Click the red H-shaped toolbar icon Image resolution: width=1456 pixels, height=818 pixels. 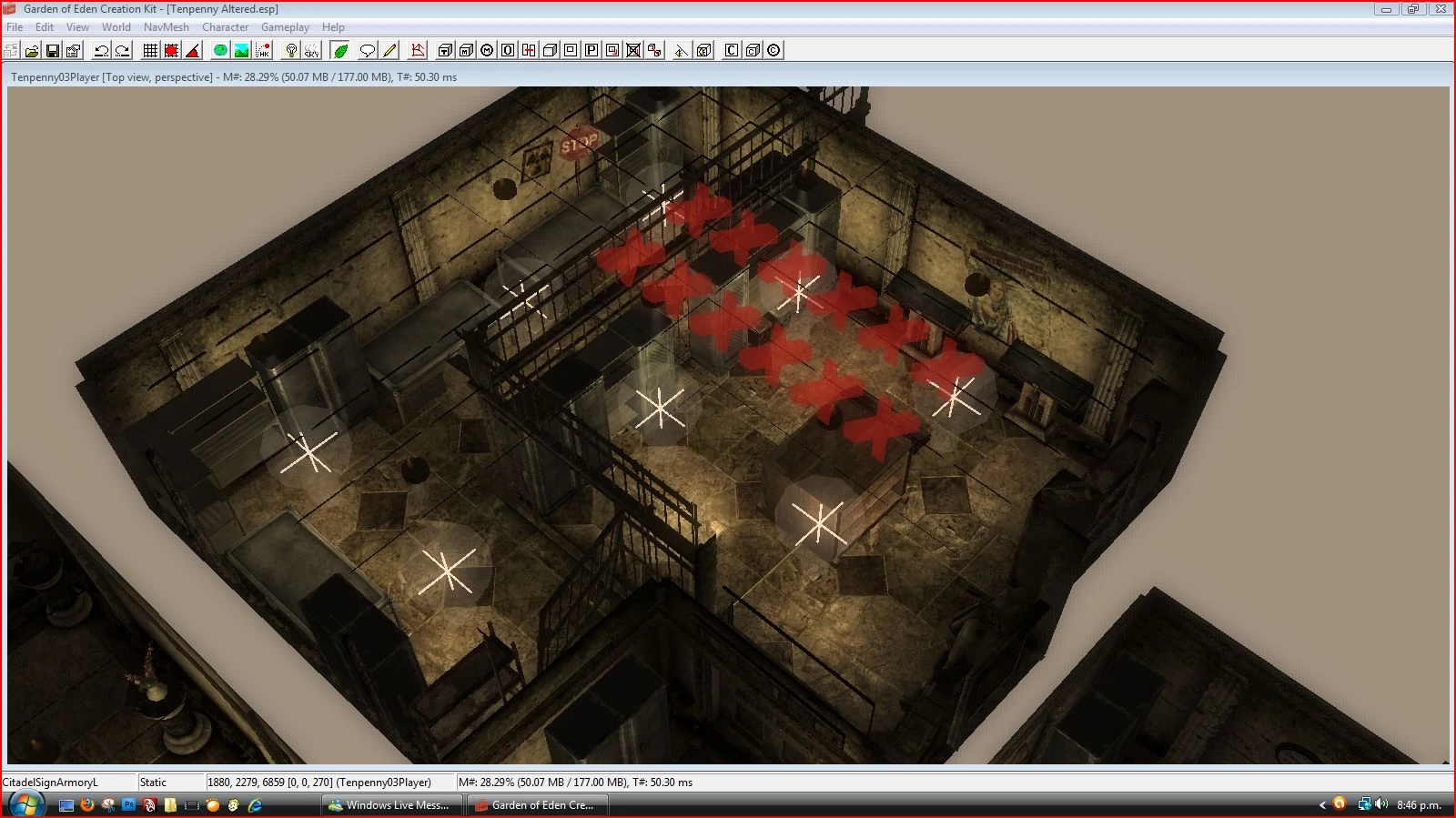tap(529, 50)
